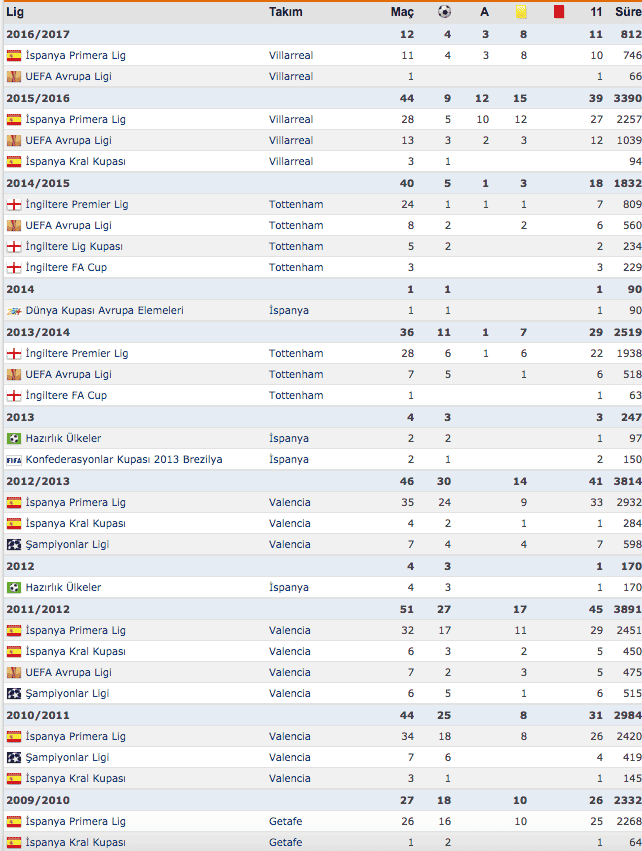Click the Maç column header

click(402, 12)
